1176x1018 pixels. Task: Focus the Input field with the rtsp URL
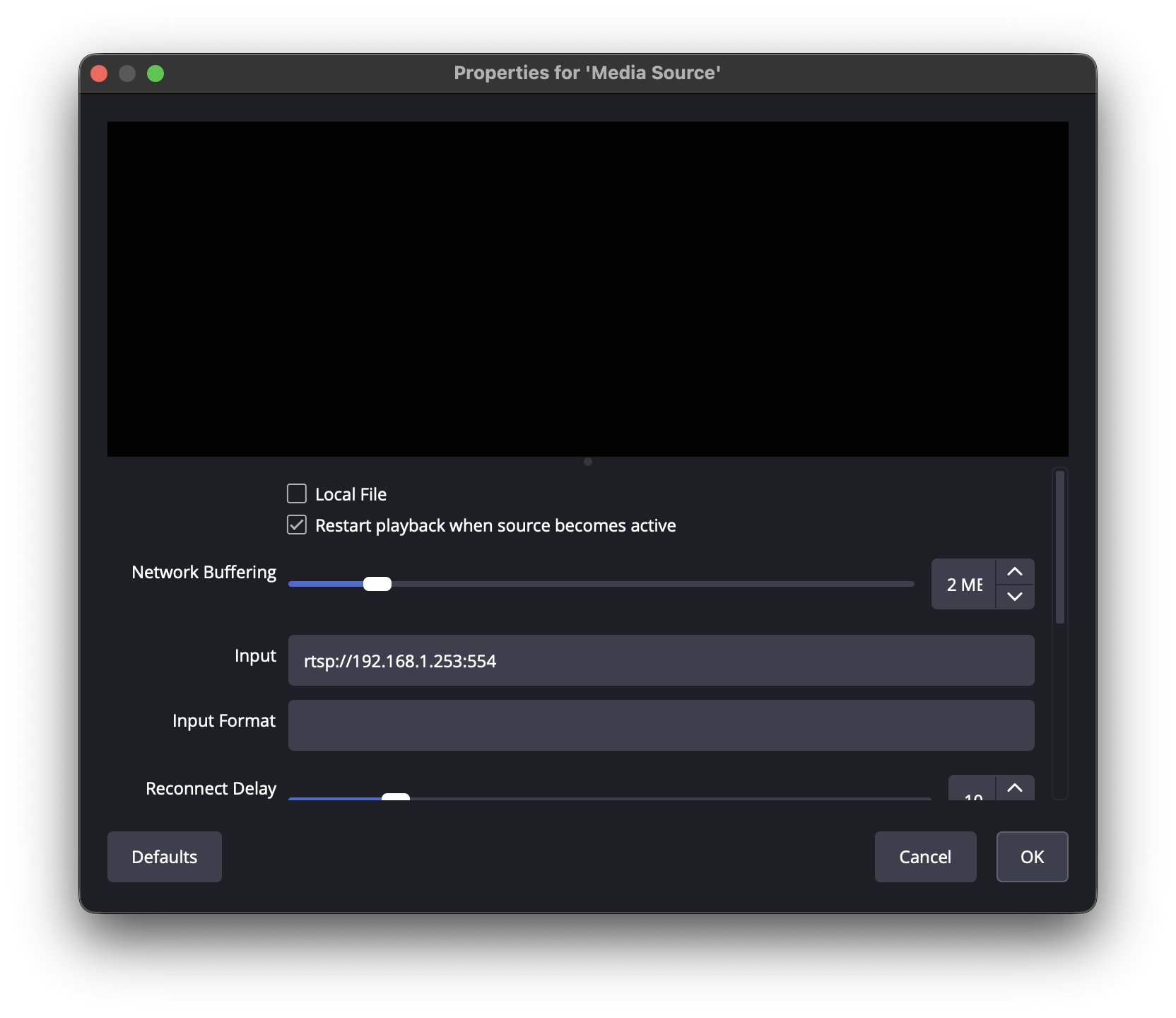(x=661, y=660)
